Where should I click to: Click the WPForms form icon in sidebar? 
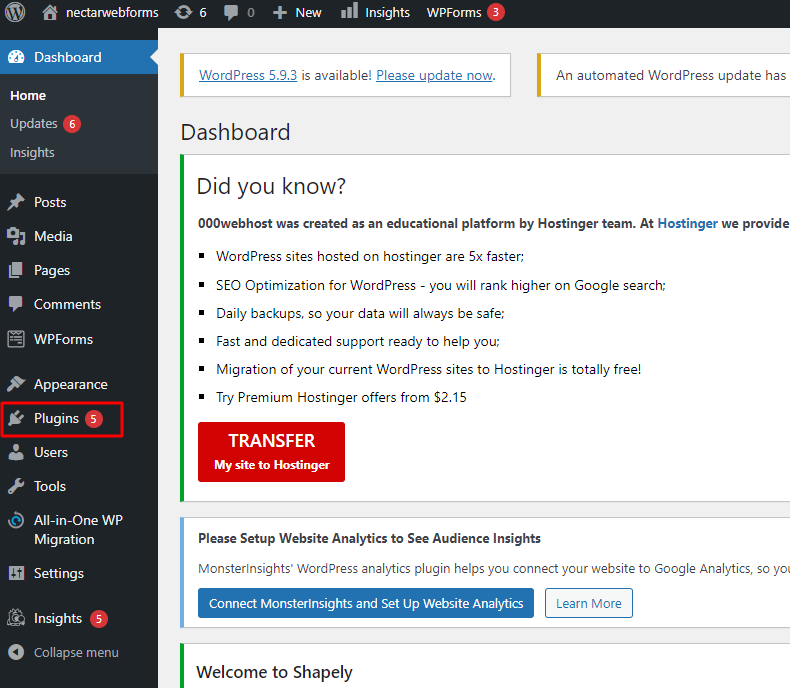(16, 339)
